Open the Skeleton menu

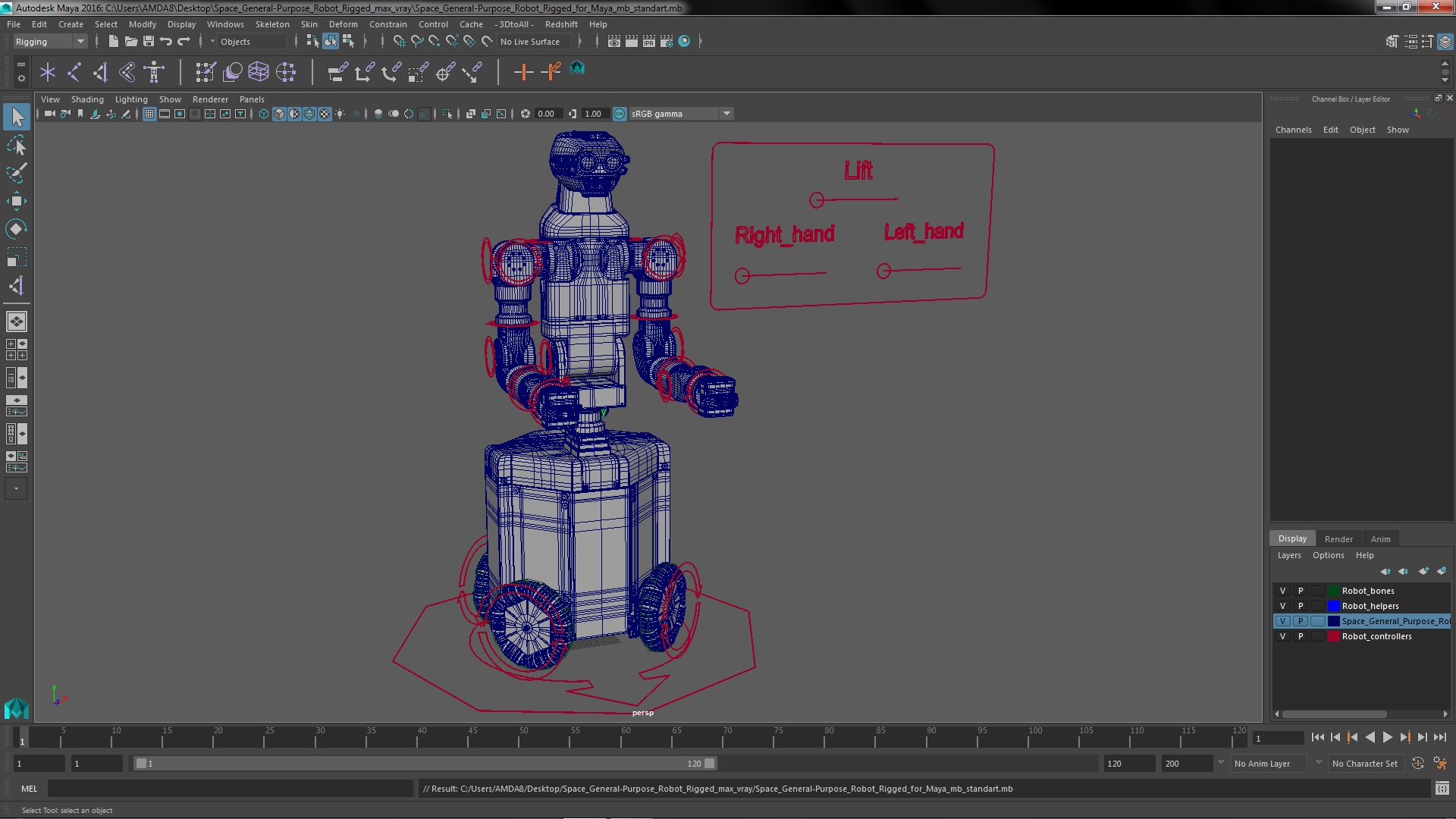(x=272, y=24)
